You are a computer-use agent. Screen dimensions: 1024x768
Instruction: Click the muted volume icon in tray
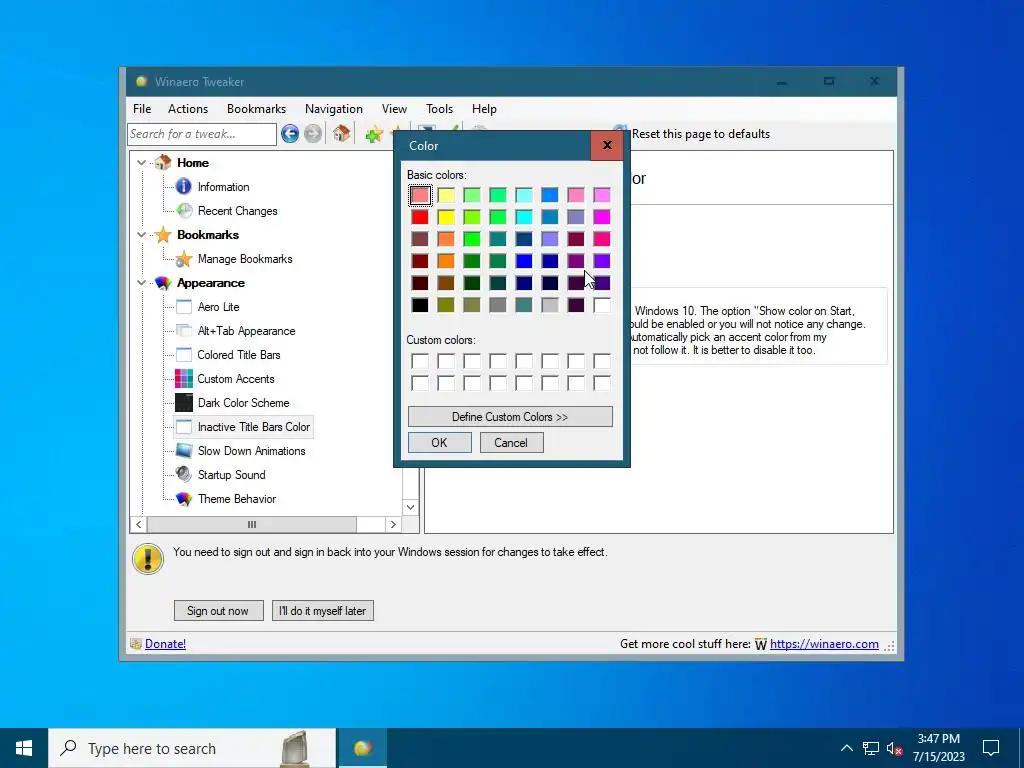click(895, 748)
